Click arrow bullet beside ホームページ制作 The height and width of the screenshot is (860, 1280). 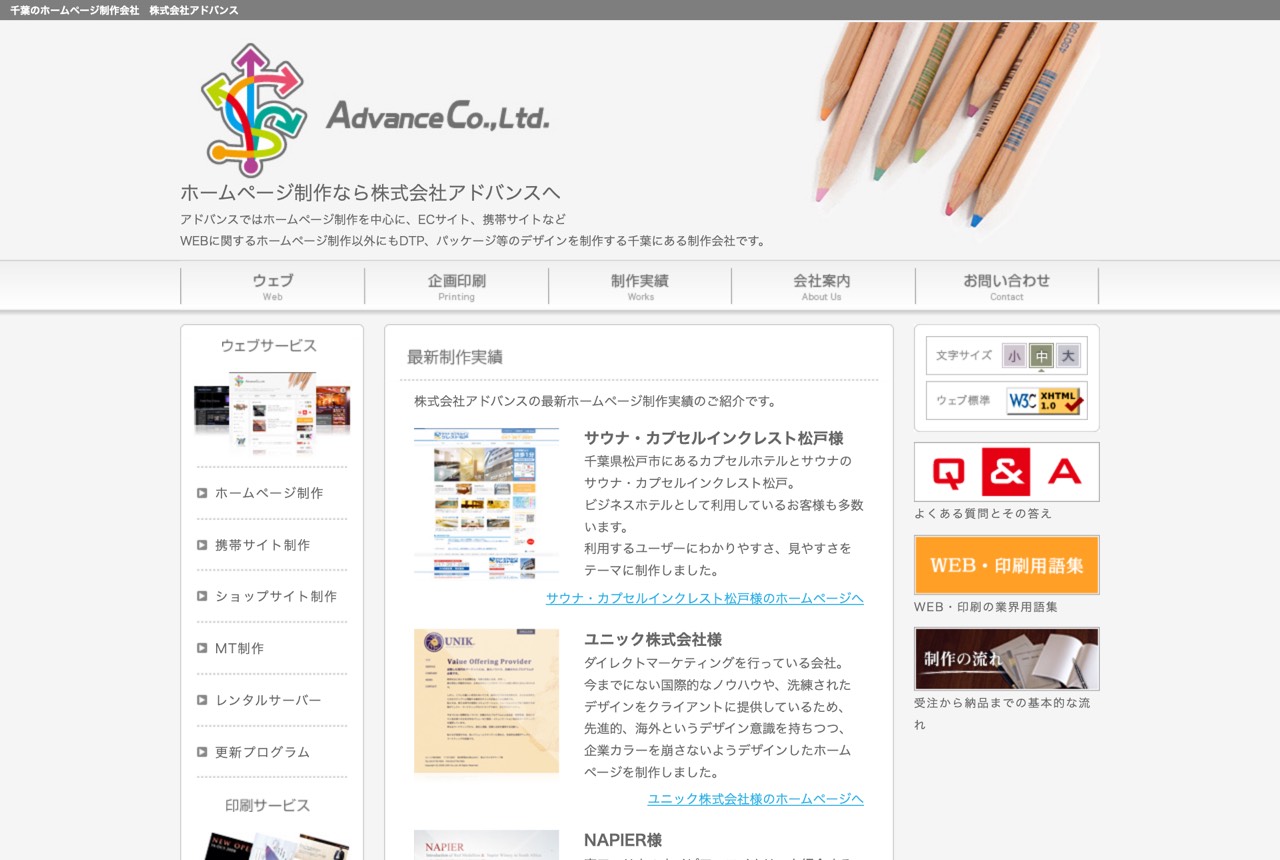[202, 493]
